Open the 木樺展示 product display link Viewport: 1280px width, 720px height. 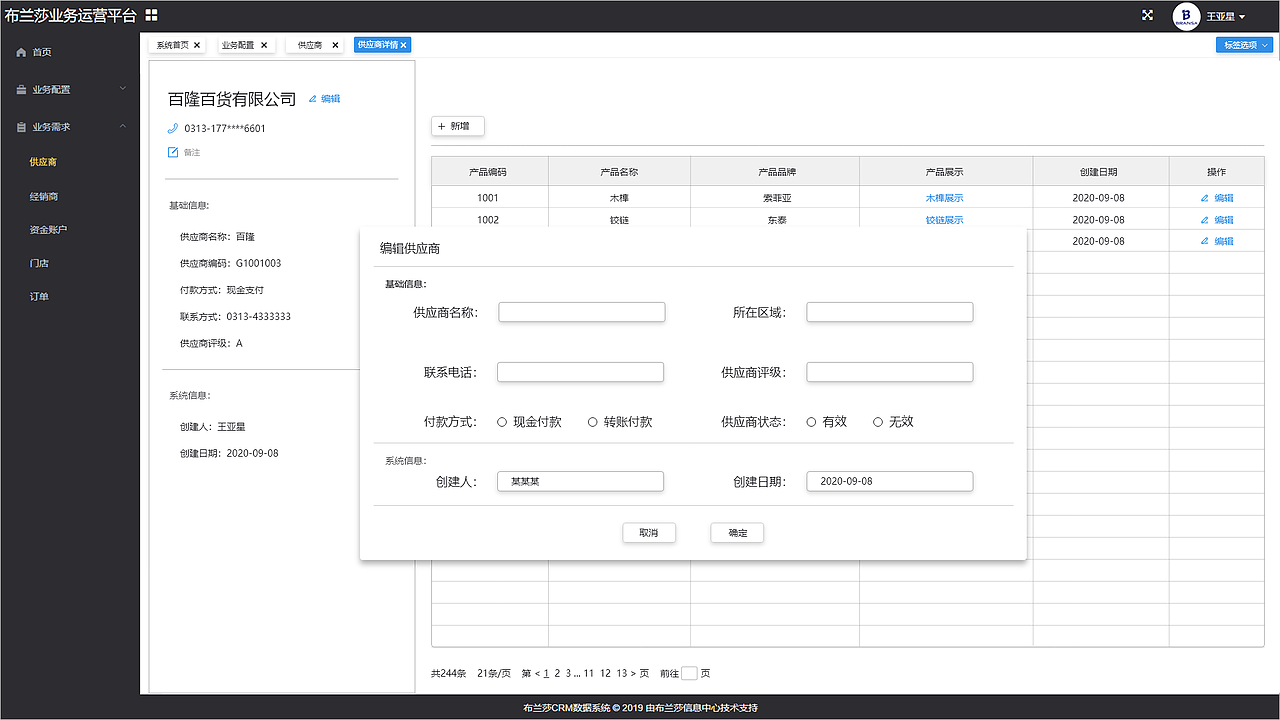coord(944,197)
